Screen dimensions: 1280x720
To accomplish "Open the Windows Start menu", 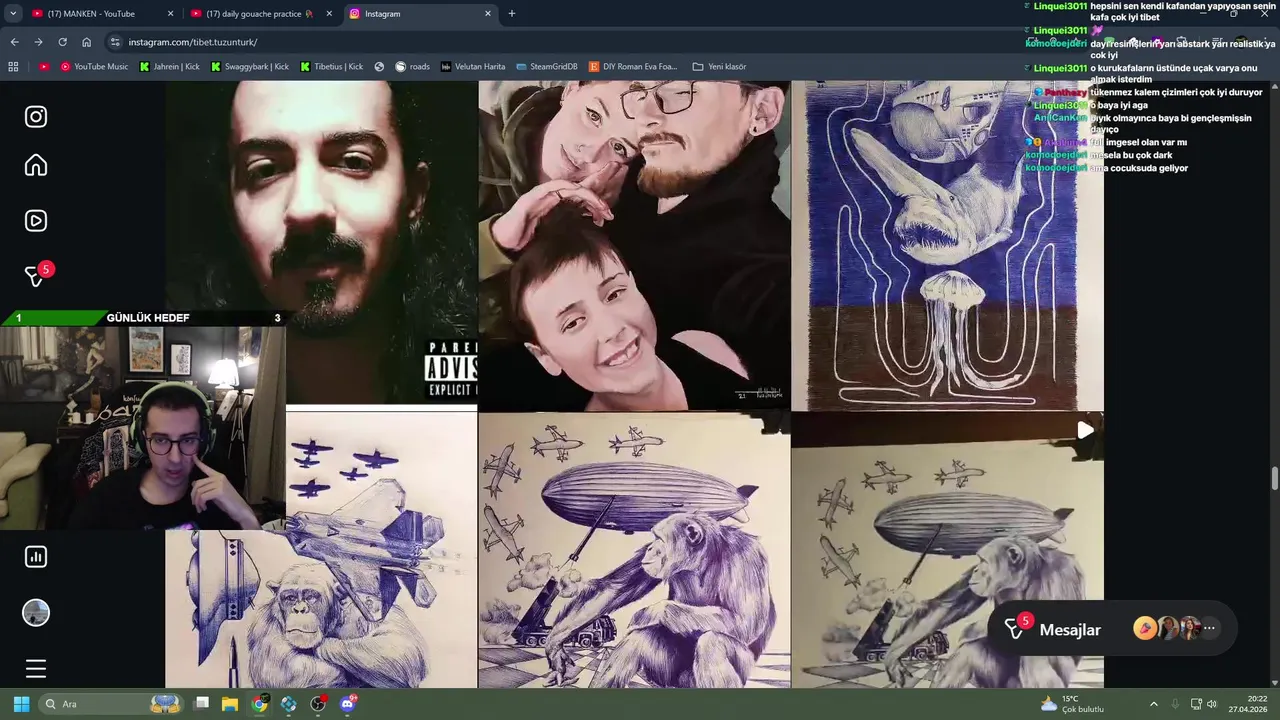I will tap(21, 704).
